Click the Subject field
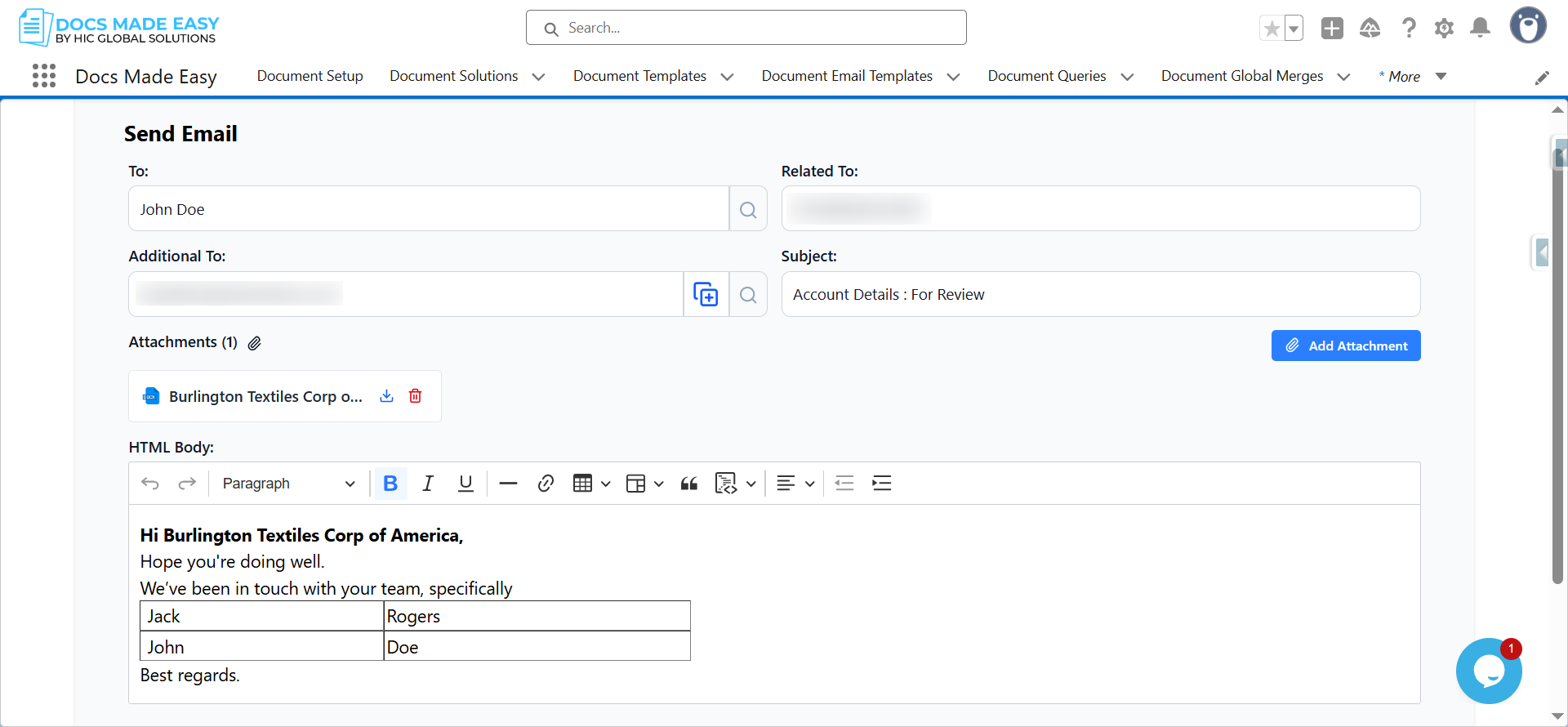 point(1101,294)
